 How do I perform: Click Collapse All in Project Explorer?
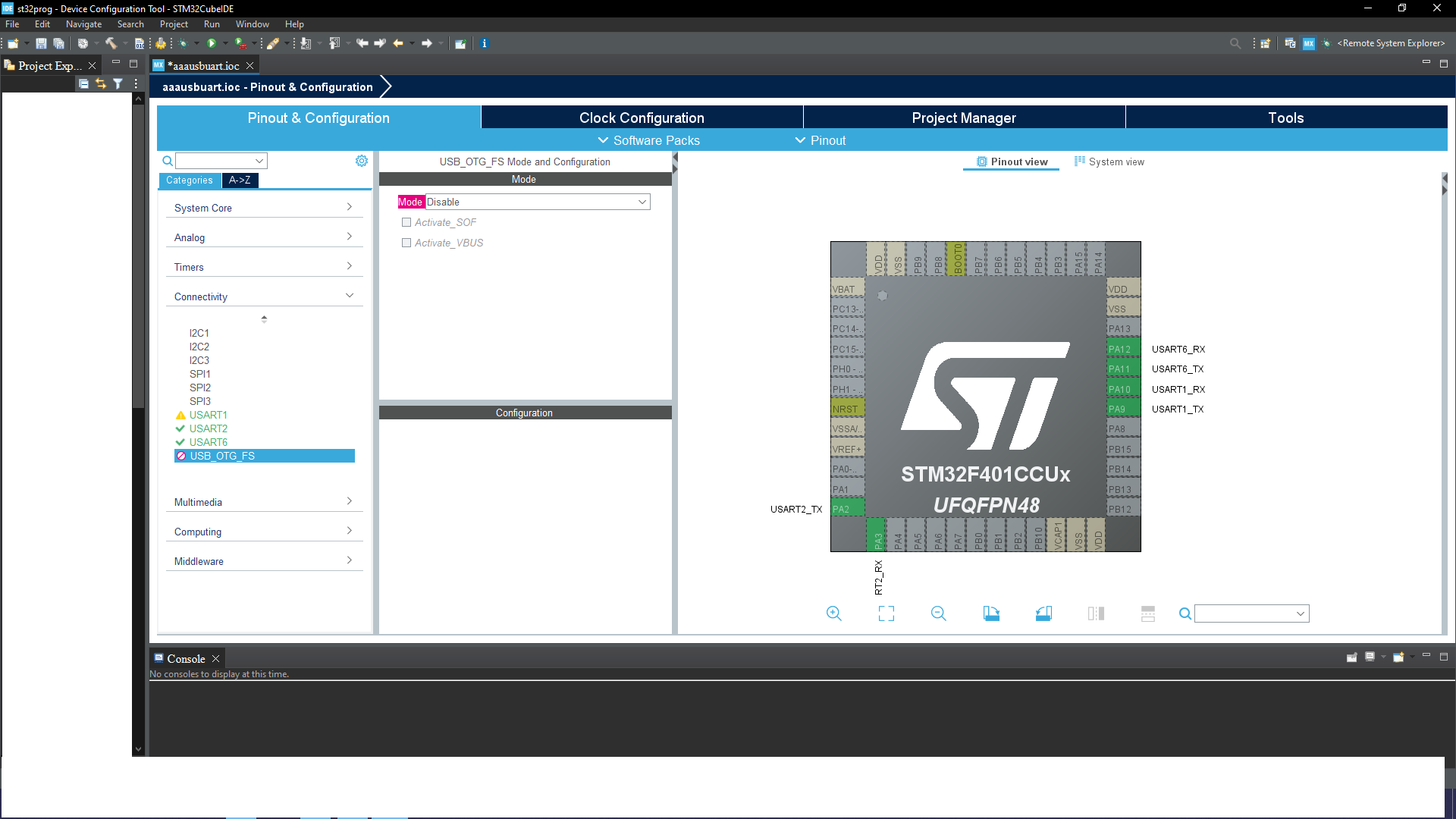(83, 84)
